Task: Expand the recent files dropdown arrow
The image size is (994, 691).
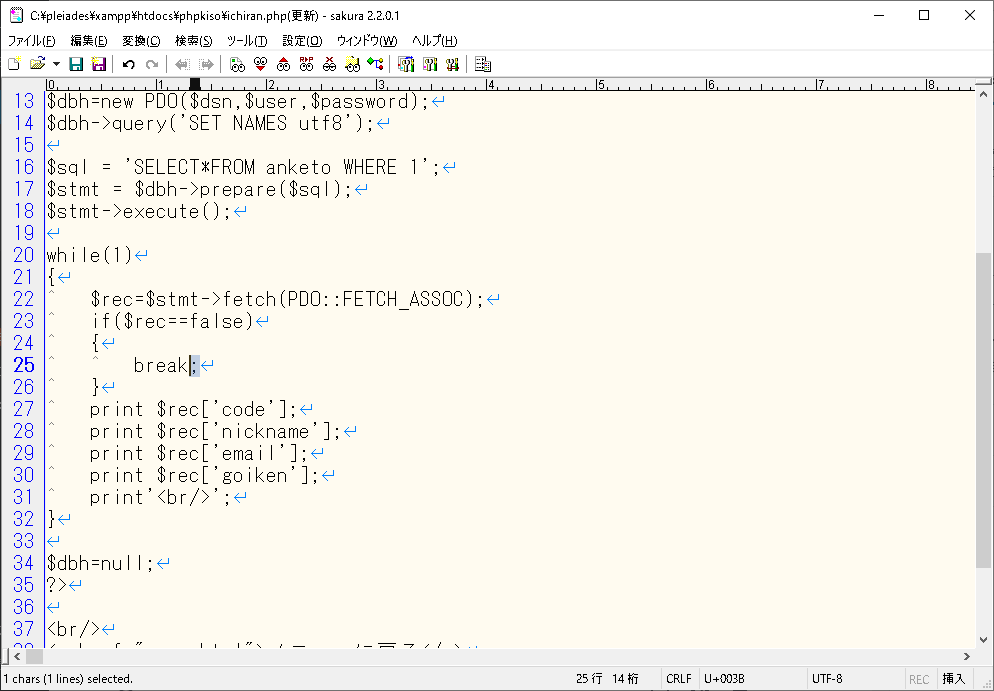Action: 56,64
